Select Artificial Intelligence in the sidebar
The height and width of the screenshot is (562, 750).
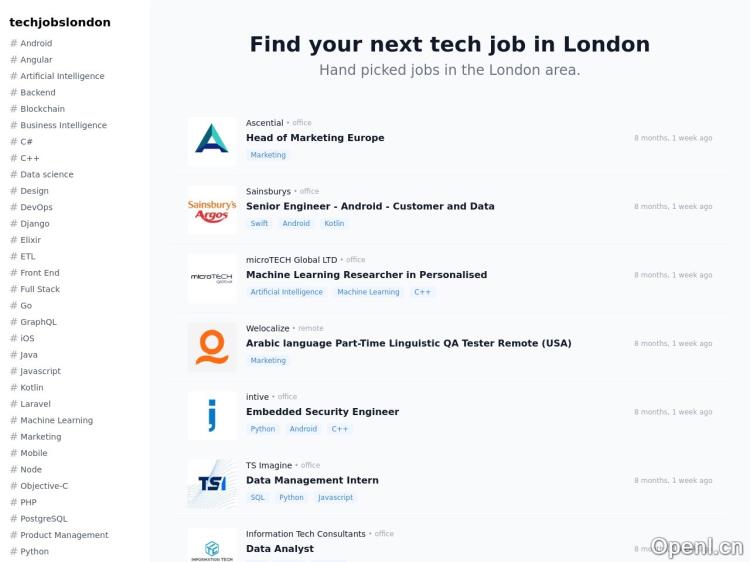[x=62, y=76]
